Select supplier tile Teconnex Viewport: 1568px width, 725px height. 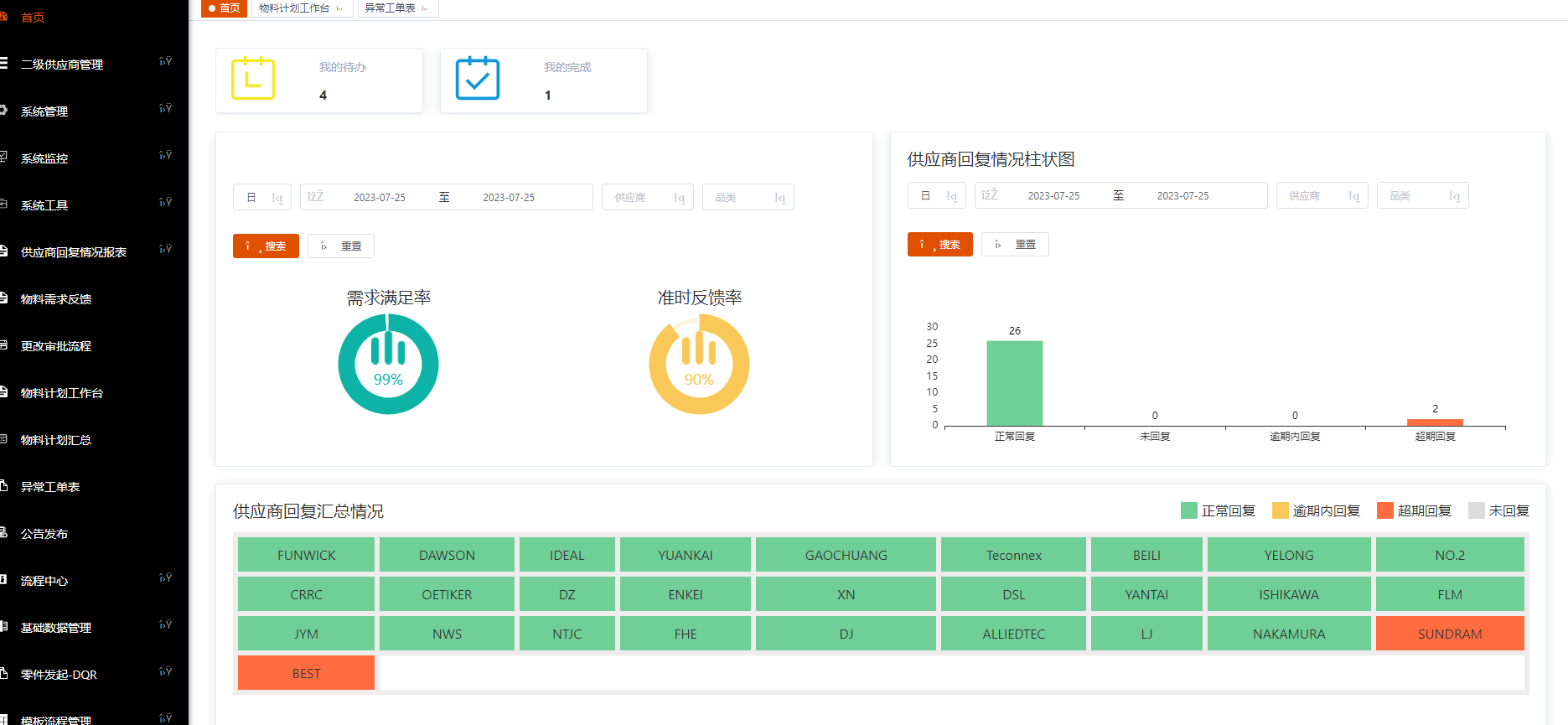(x=1013, y=555)
